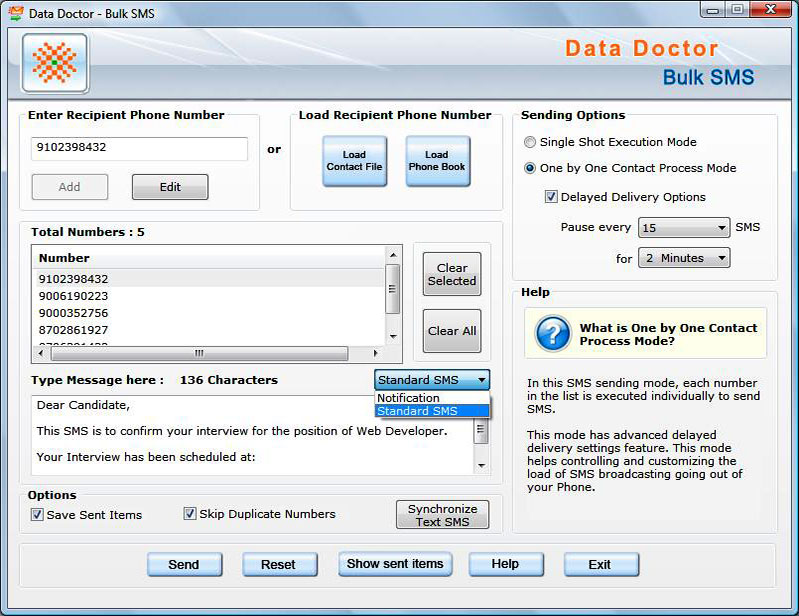Open the Pause every 15 SMS dropdown

pyautogui.click(x=683, y=228)
